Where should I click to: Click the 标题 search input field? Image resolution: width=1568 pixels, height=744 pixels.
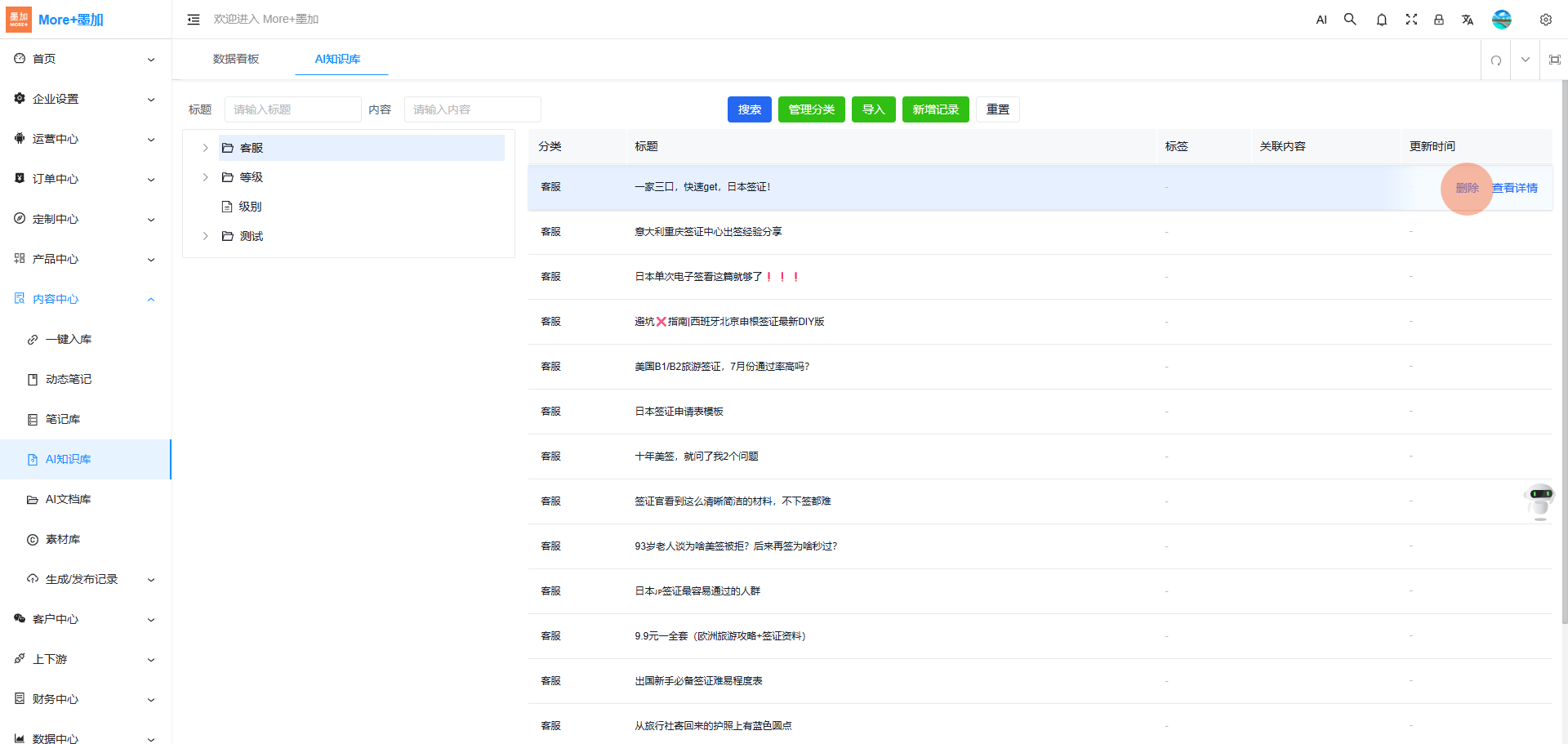click(x=292, y=109)
